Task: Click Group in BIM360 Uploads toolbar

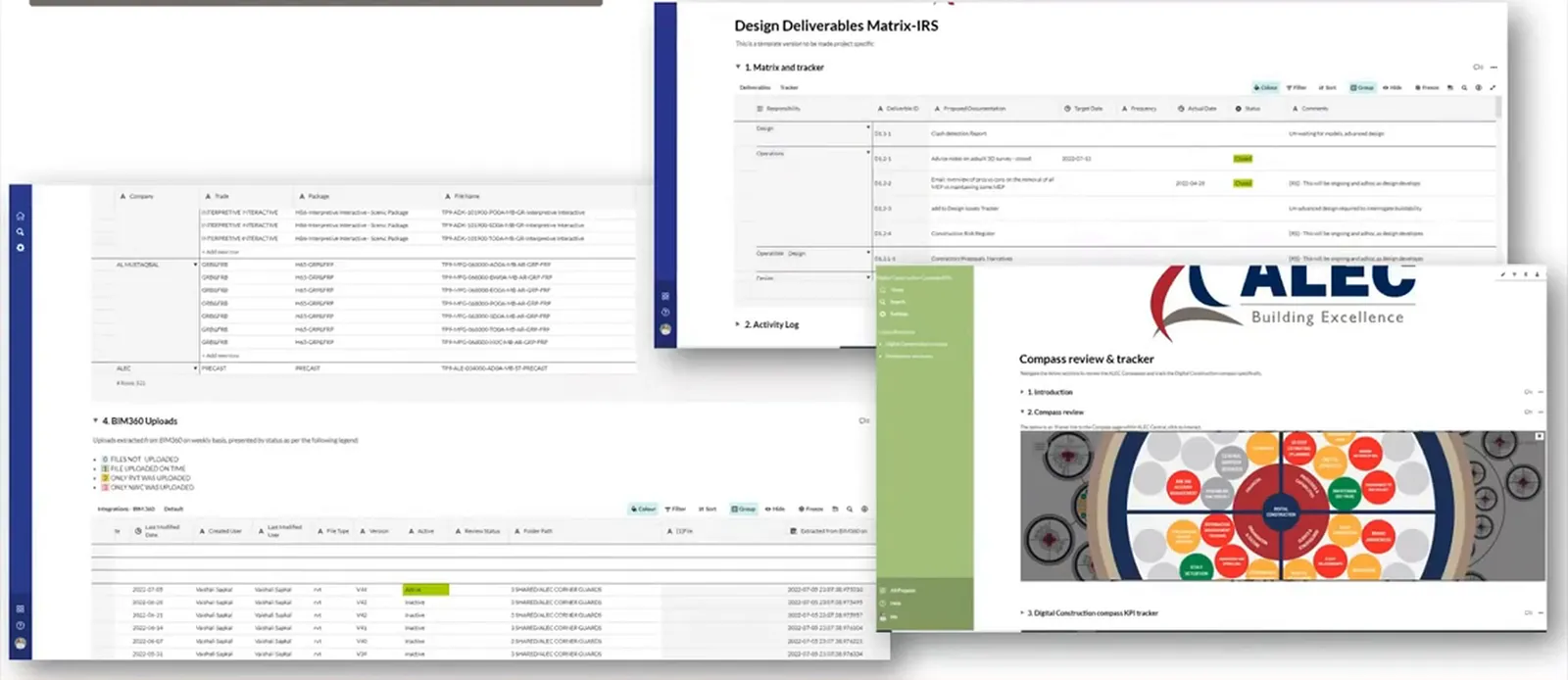Action: coord(744,510)
